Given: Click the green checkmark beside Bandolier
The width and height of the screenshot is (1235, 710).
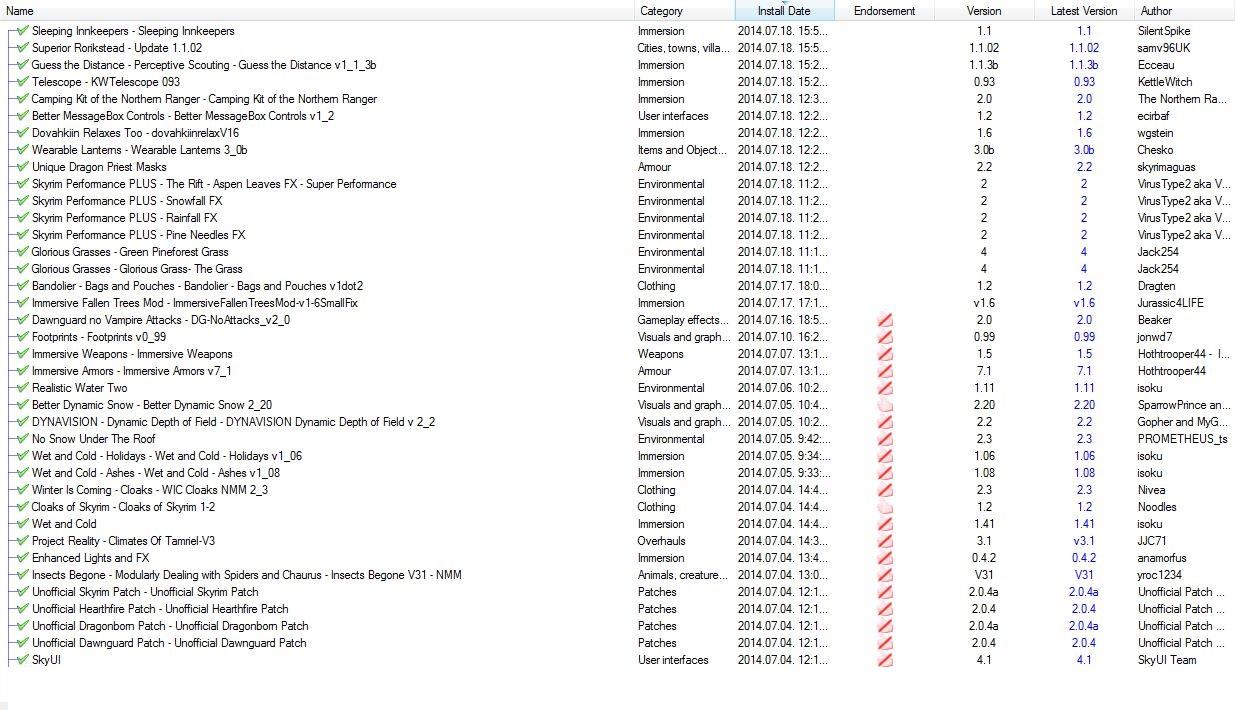Looking at the screenshot, I should (x=23, y=286).
